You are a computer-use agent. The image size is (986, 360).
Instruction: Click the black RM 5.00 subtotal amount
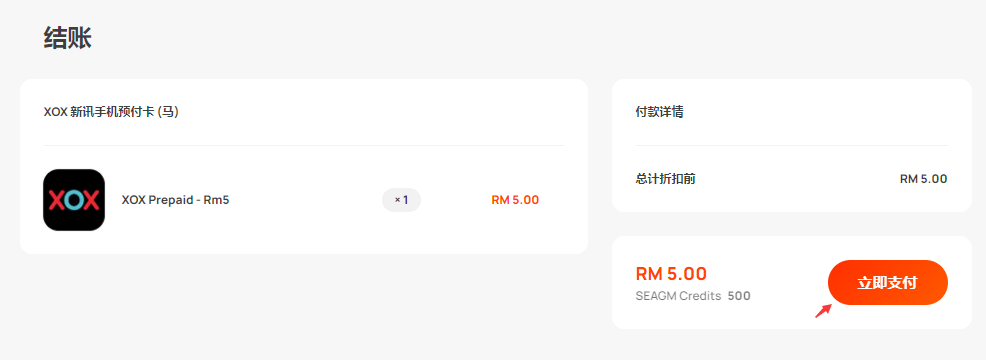coord(924,179)
